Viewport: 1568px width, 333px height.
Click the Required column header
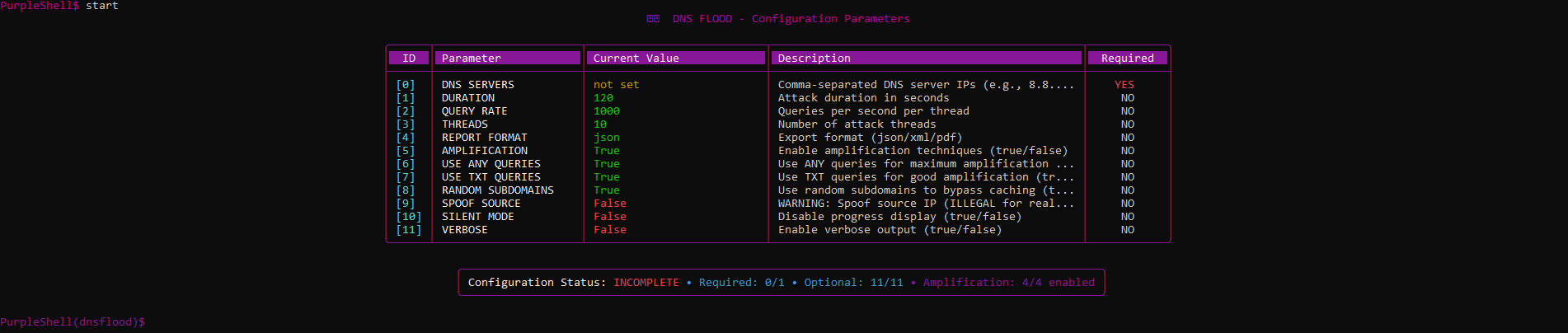[1128, 58]
